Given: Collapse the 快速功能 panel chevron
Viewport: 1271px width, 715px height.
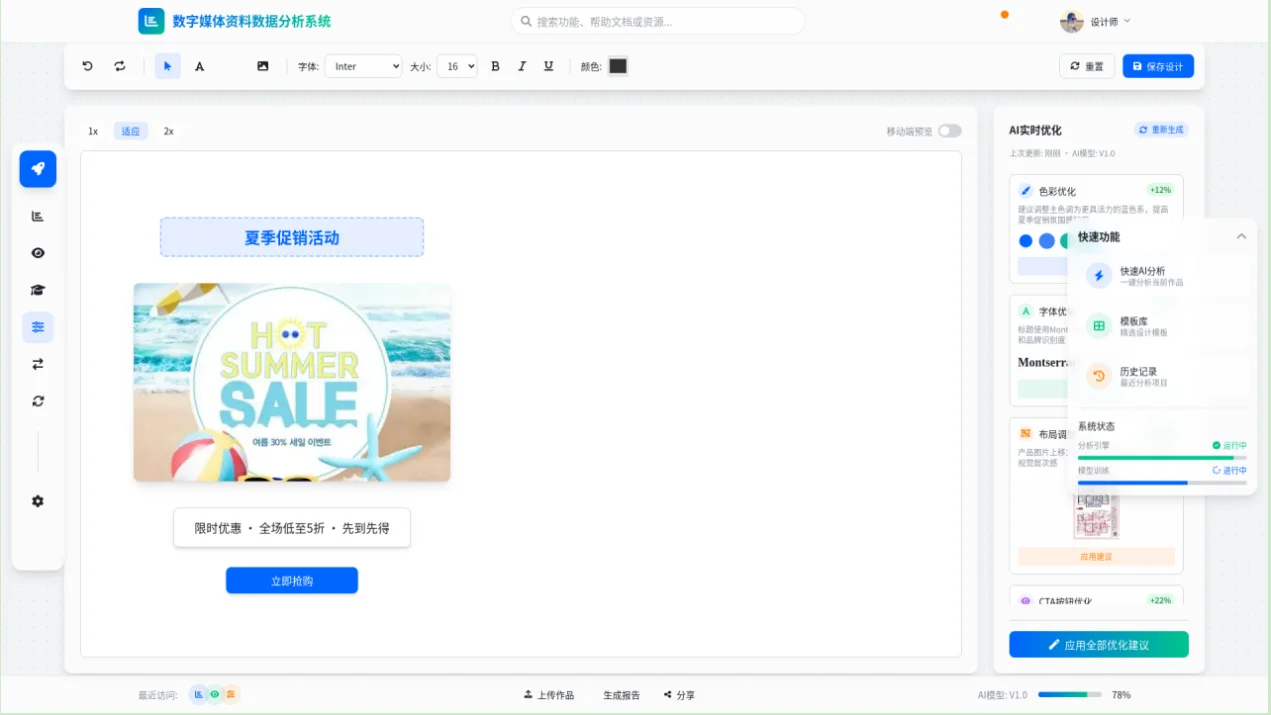Looking at the screenshot, I should pos(1242,235).
